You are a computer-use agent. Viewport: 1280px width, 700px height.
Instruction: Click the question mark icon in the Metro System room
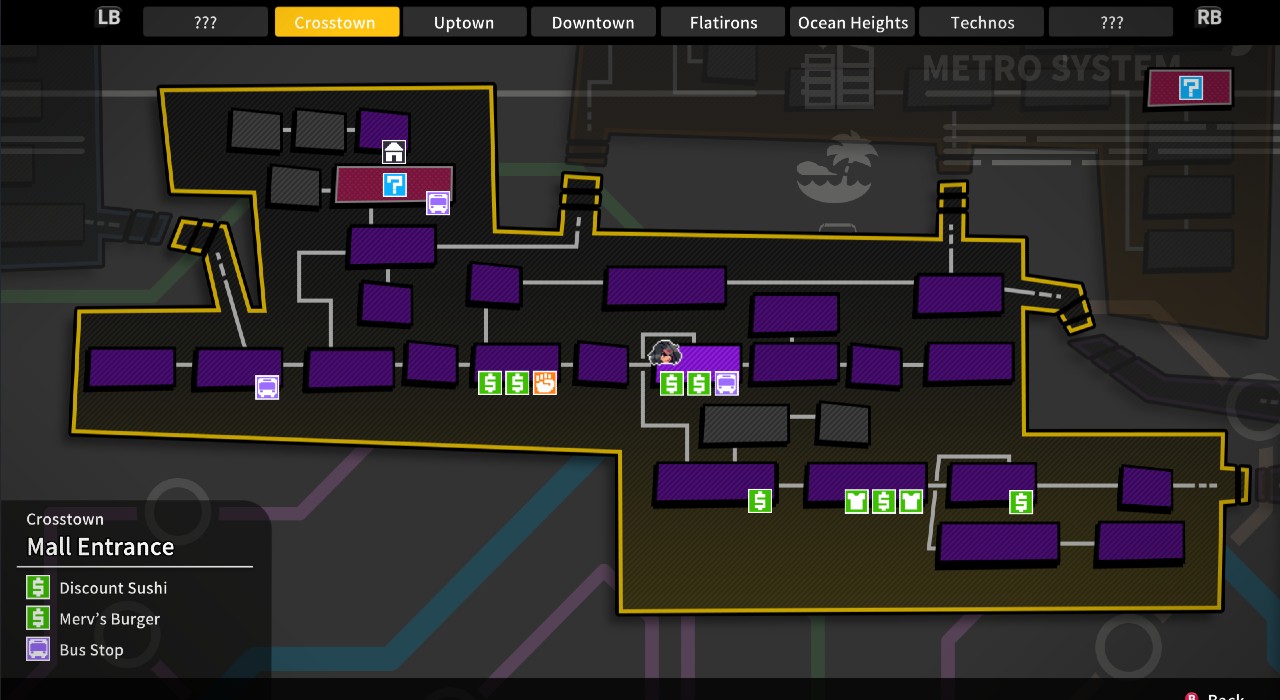pyautogui.click(x=1190, y=88)
